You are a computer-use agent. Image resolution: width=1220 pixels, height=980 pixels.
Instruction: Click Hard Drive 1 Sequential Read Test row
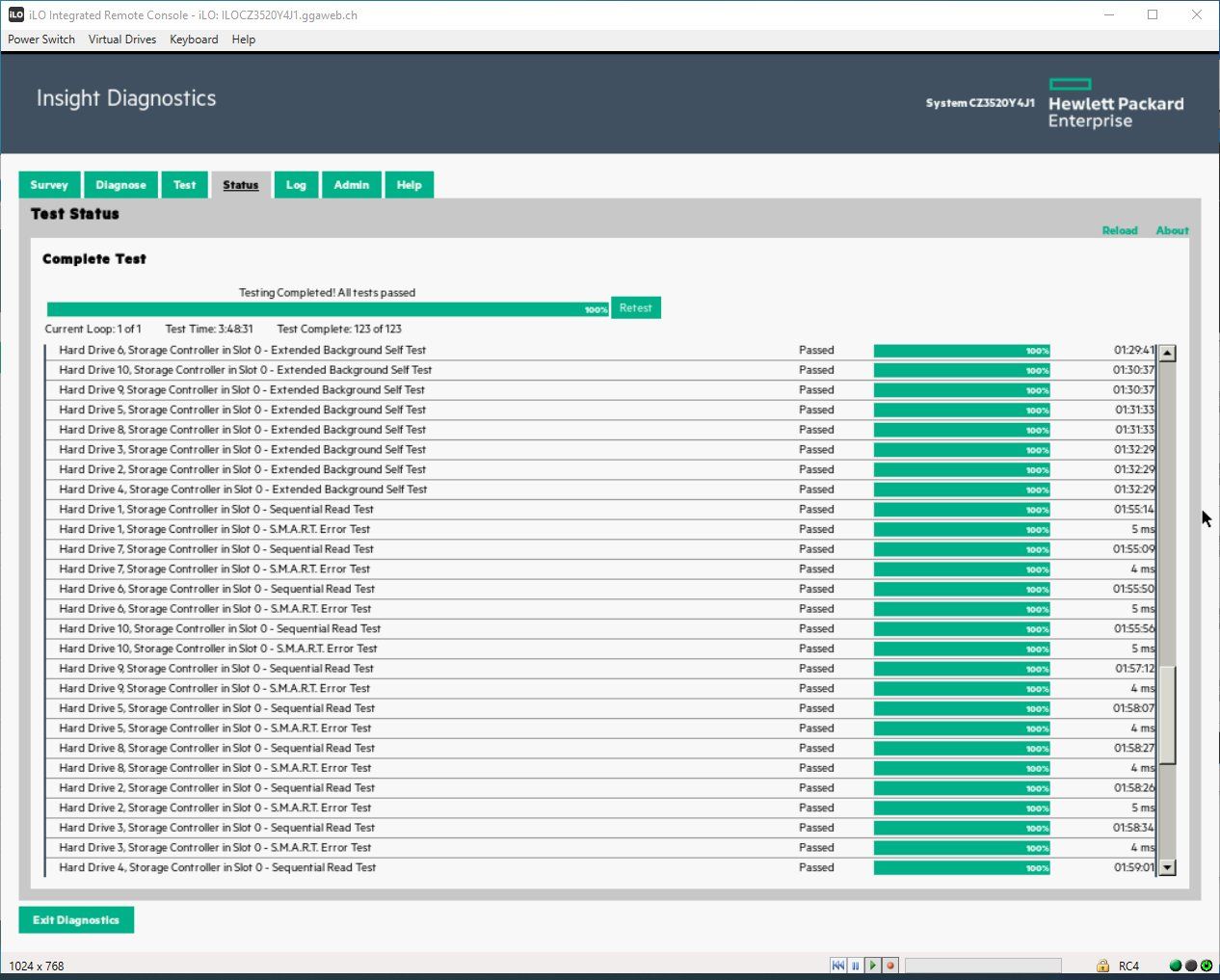(601, 510)
